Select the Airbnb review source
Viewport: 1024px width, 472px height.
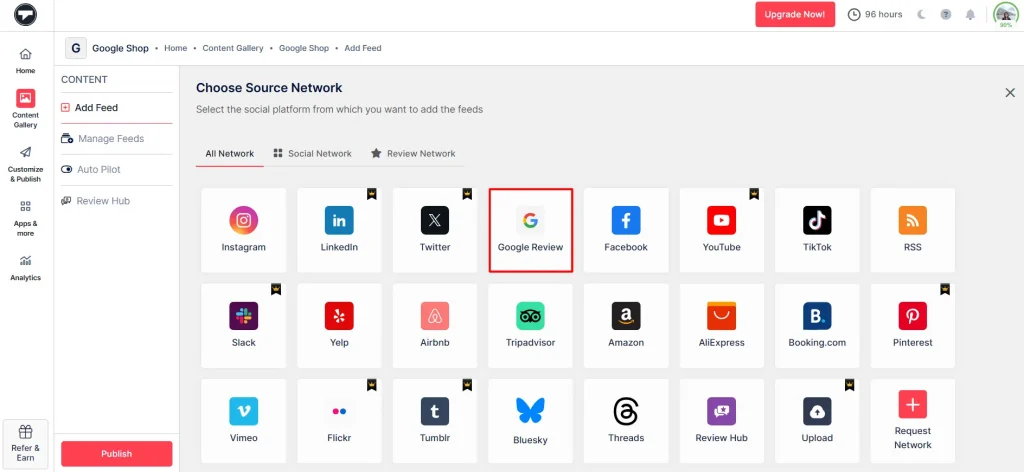pos(434,325)
